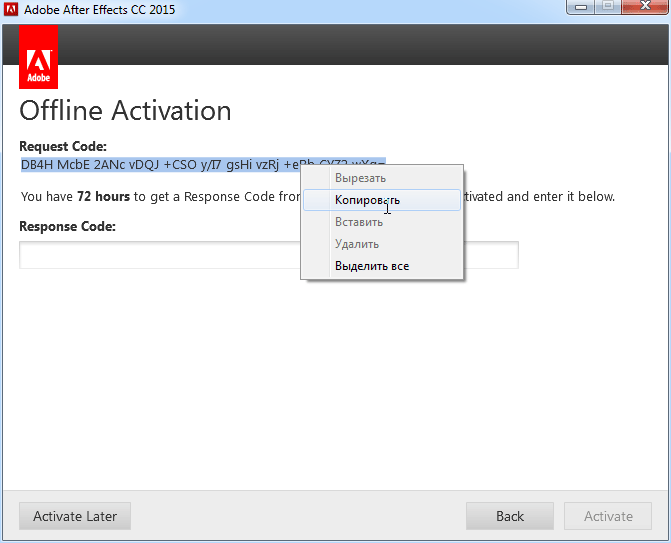Choose Вставить from the context menu

[x=382, y=222]
